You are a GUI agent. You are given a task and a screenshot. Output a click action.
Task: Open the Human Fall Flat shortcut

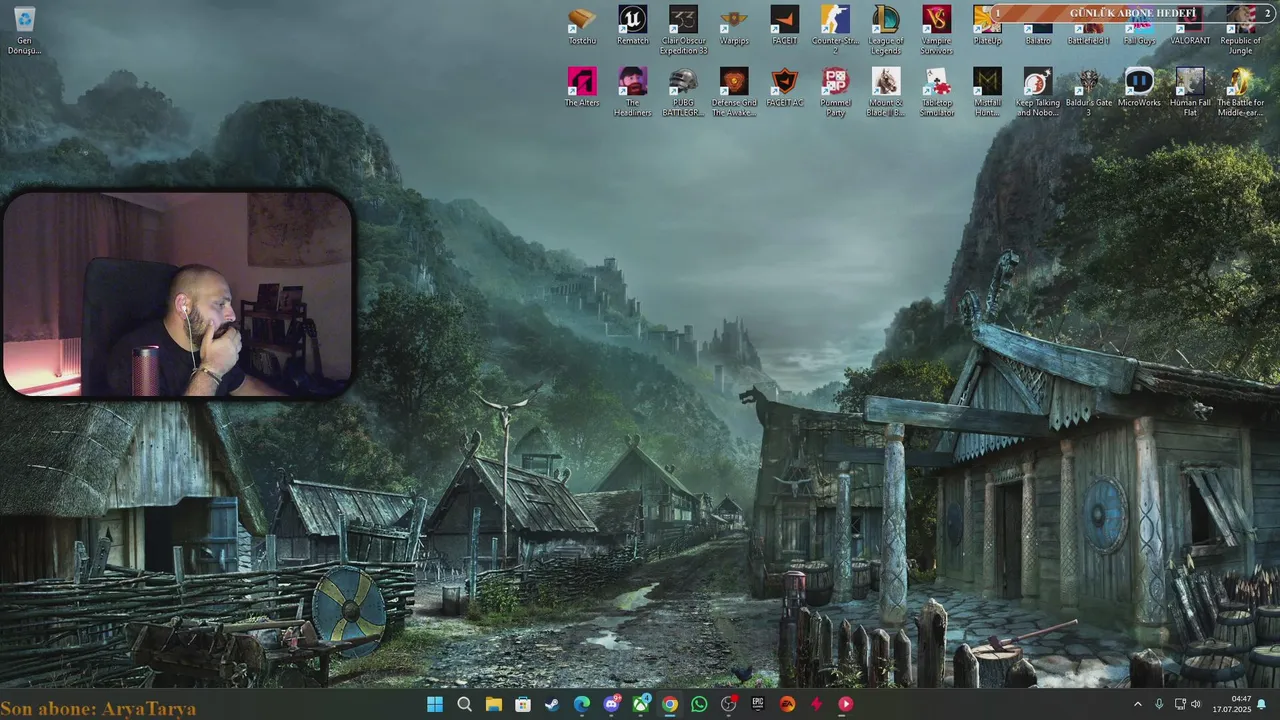coord(1190,92)
